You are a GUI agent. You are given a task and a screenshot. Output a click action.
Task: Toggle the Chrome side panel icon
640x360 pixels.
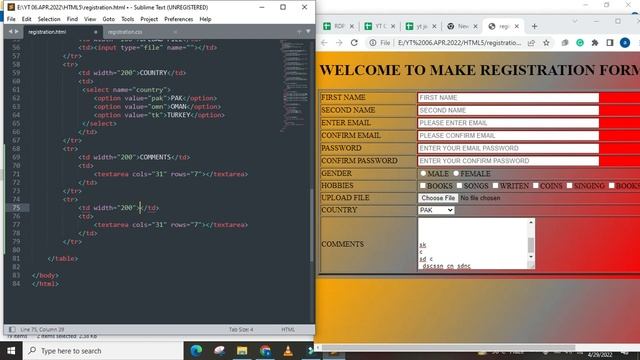click(610, 43)
